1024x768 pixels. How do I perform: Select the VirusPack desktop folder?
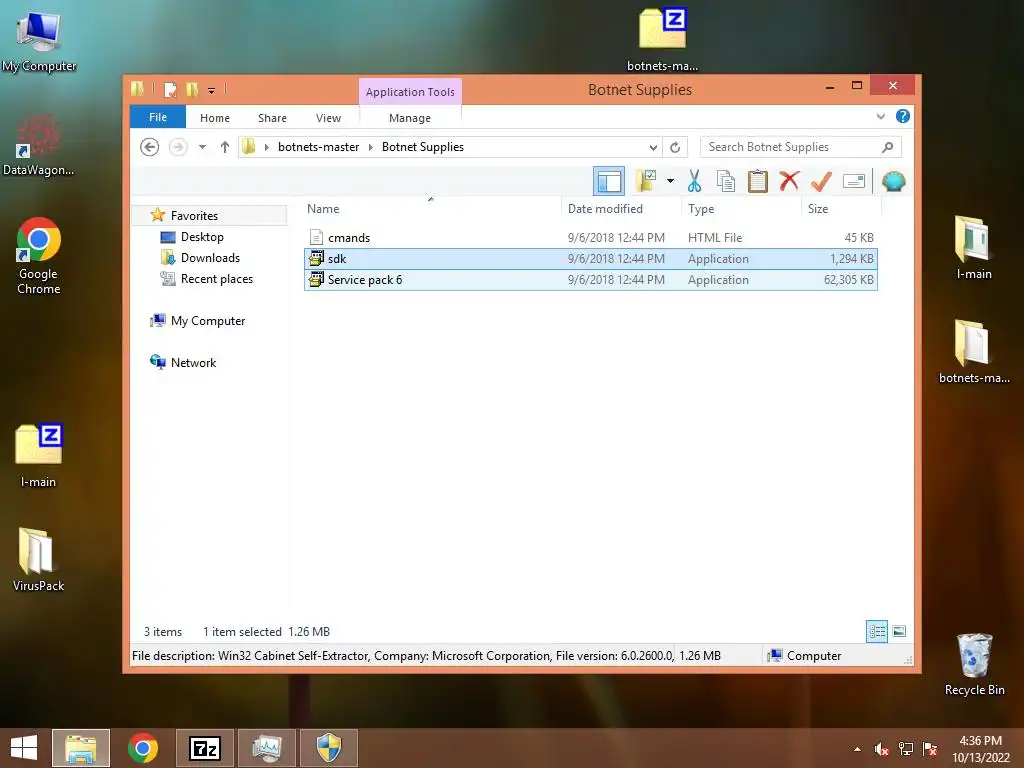click(39, 560)
